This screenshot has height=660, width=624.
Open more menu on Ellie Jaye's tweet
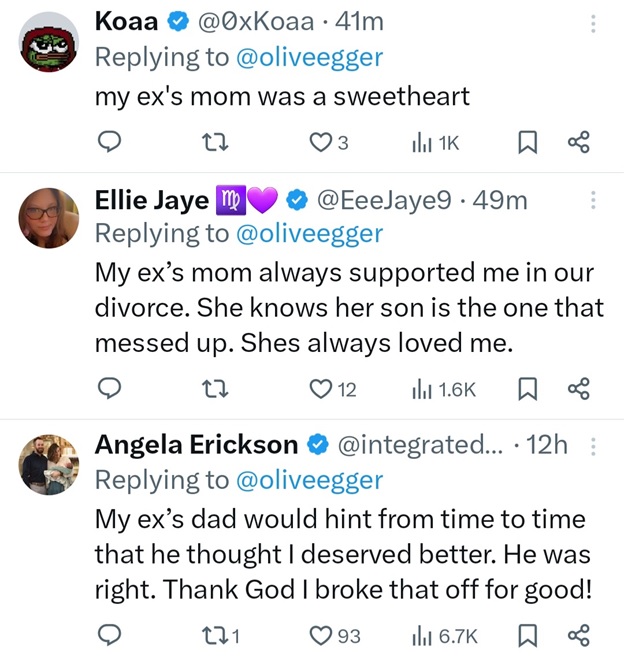click(594, 200)
